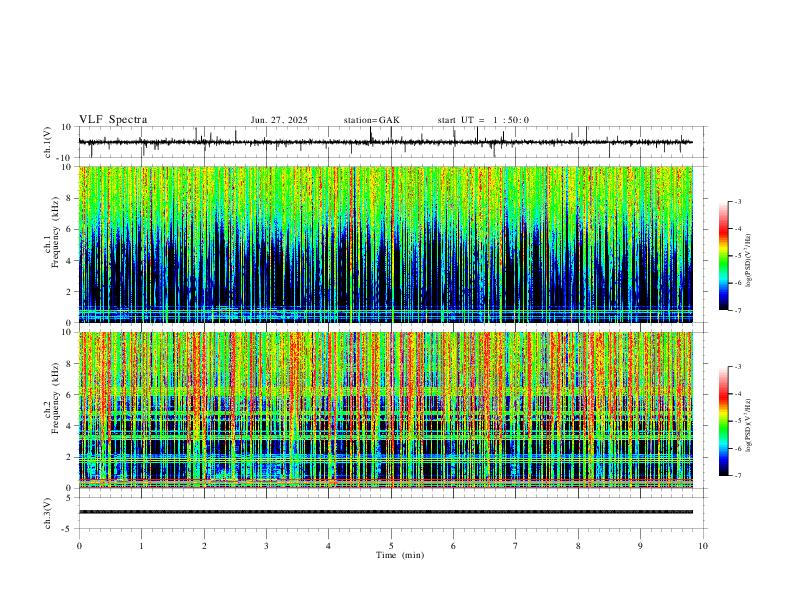This screenshot has width=792, height=612.
Task: Click the "station=GAK" header label
Action: [x=371, y=120]
